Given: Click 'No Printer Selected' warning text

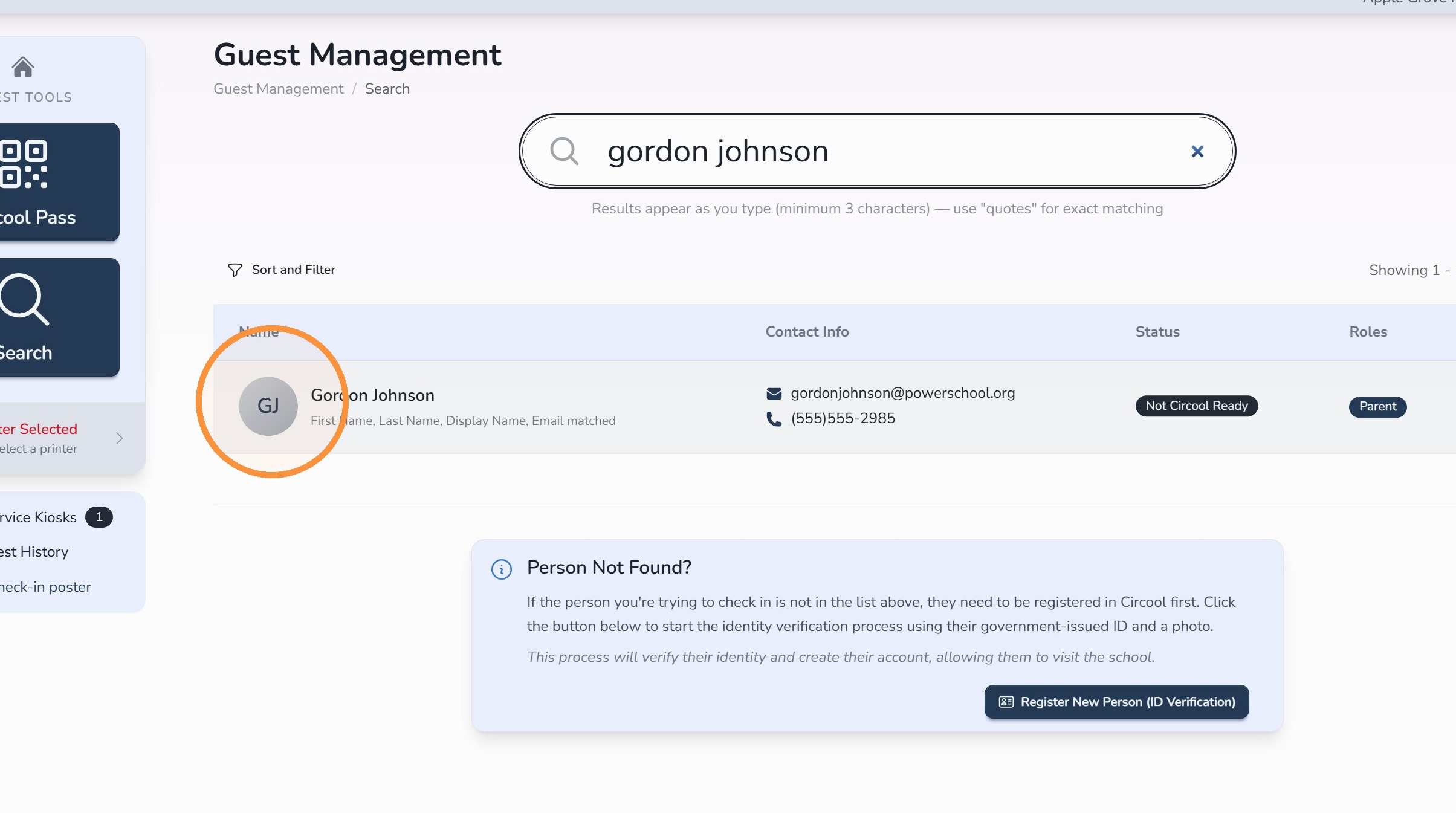Looking at the screenshot, I should click(39, 429).
